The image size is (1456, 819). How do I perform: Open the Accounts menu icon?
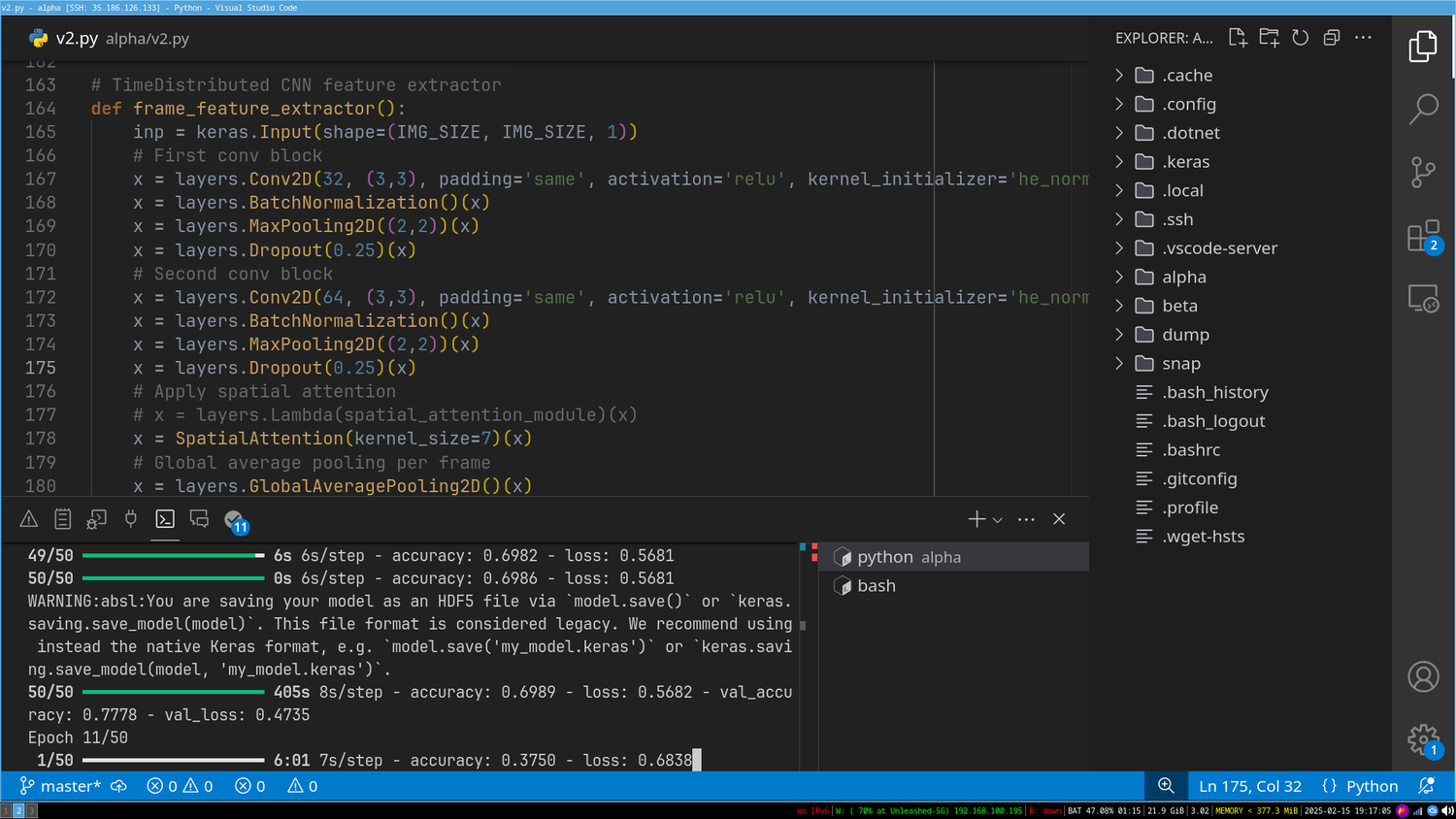(x=1423, y=676)
